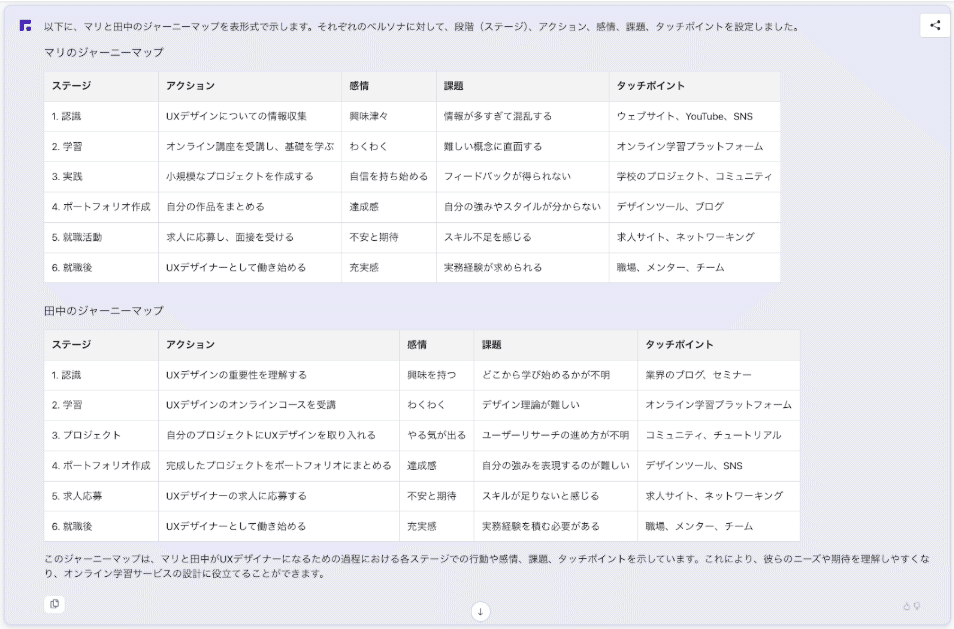Click cell "ユーザーリサーチの進め方が不明"
The image size is (954, 629).
pyautogui.click(x=555, y=436)
